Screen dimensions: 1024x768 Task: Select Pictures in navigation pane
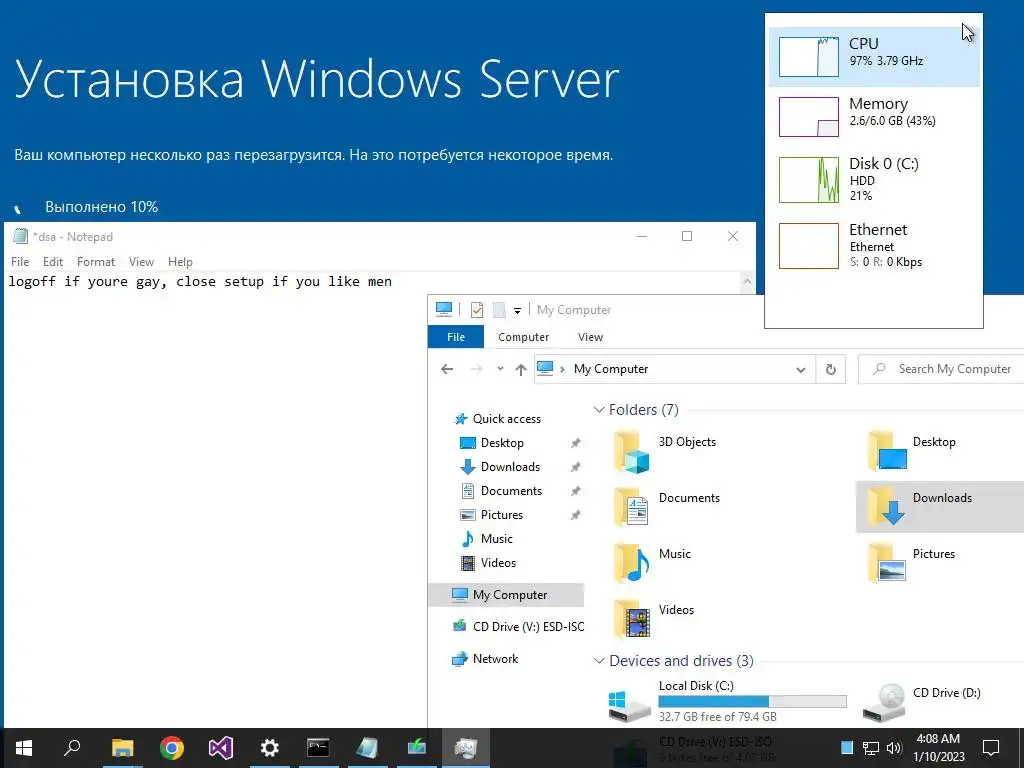point(502,515)
